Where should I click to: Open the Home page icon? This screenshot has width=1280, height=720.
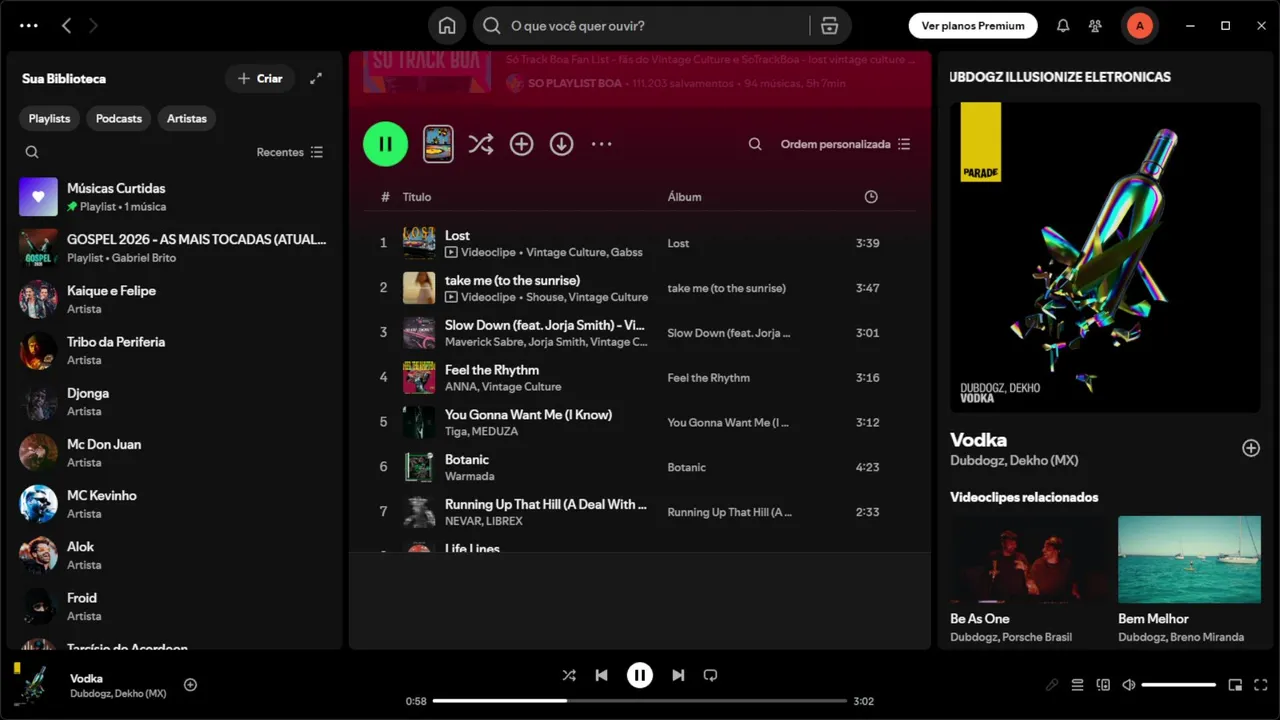coord(447,26)
